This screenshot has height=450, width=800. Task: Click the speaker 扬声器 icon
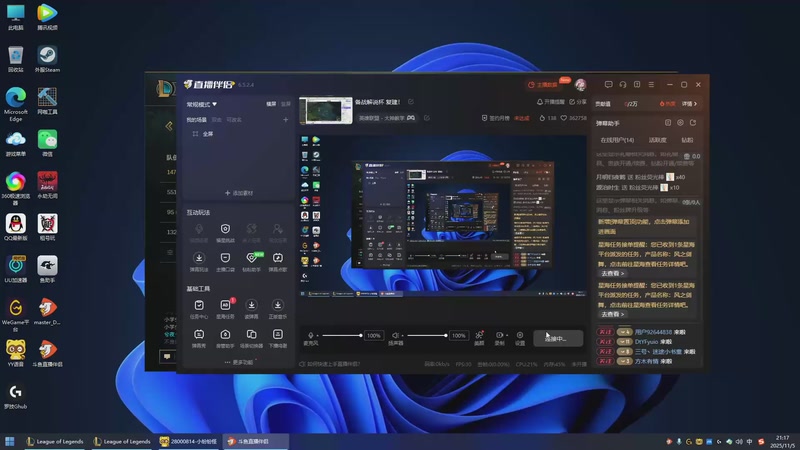(395, 335)
